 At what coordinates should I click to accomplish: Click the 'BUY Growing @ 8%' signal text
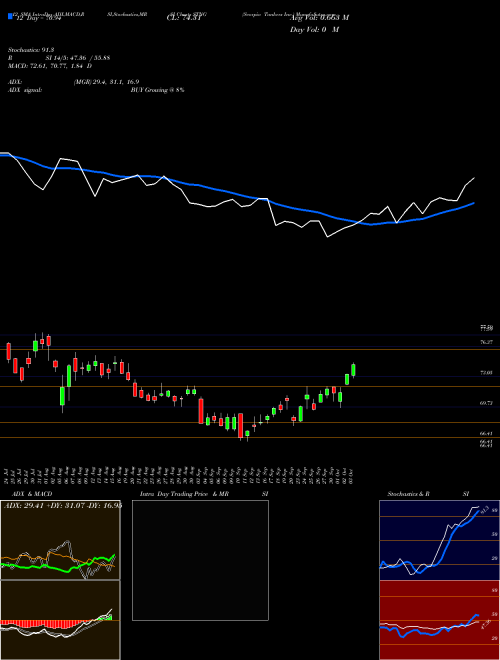(x=157, y=90)
